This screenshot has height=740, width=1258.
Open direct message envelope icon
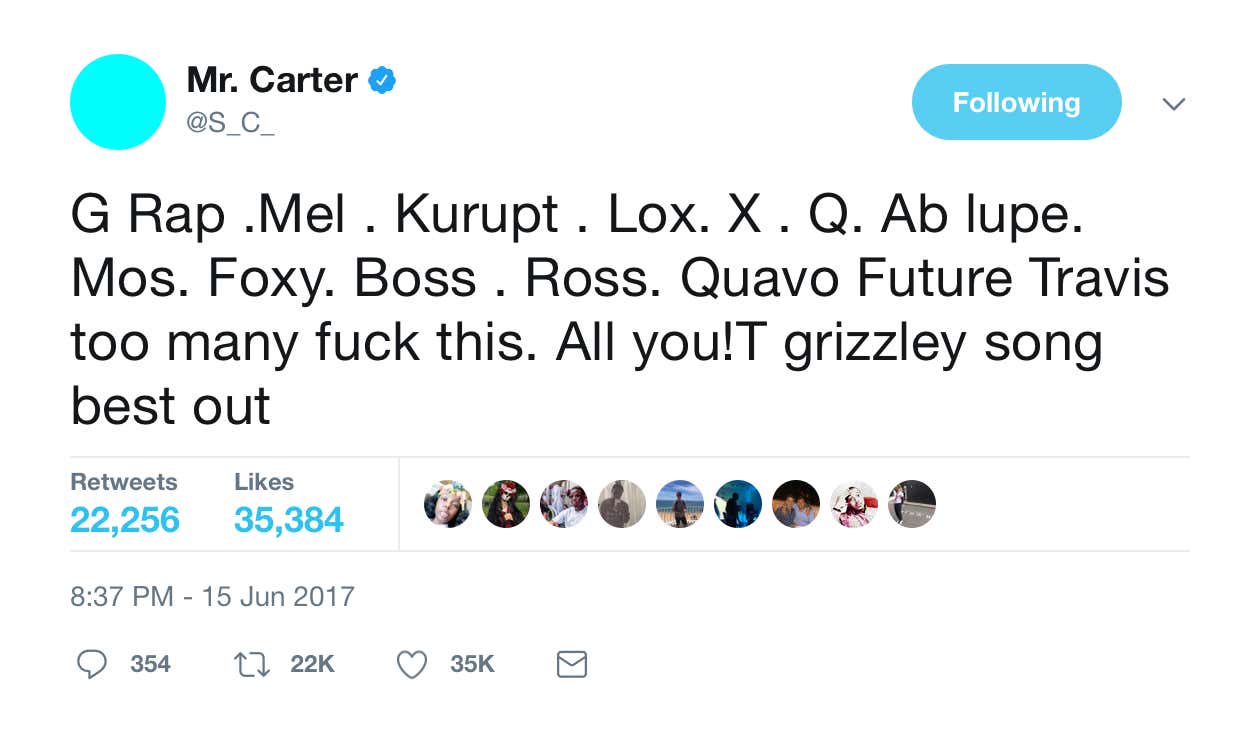point(571,664)
